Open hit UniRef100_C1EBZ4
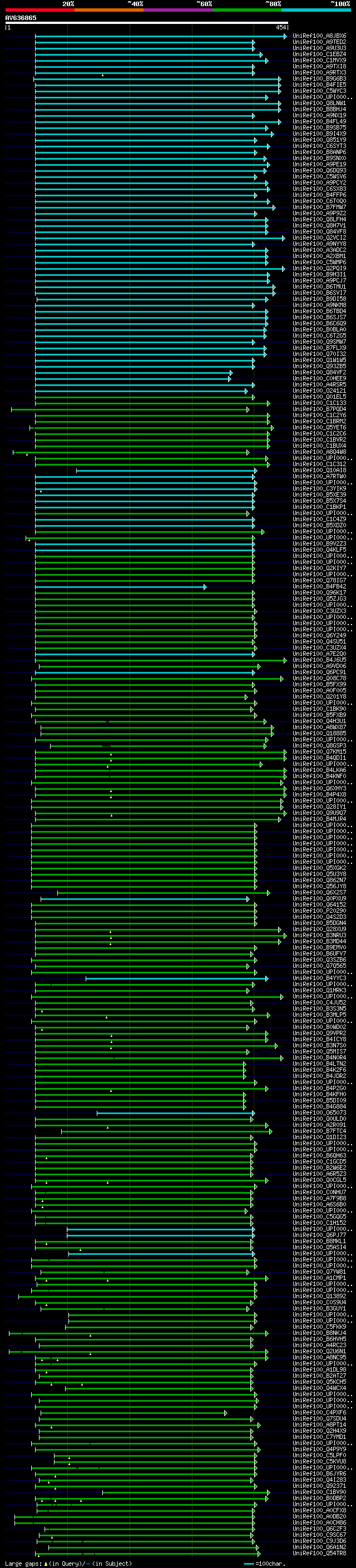This screenshot has height=1568, width=356. [x=319, y=55]
